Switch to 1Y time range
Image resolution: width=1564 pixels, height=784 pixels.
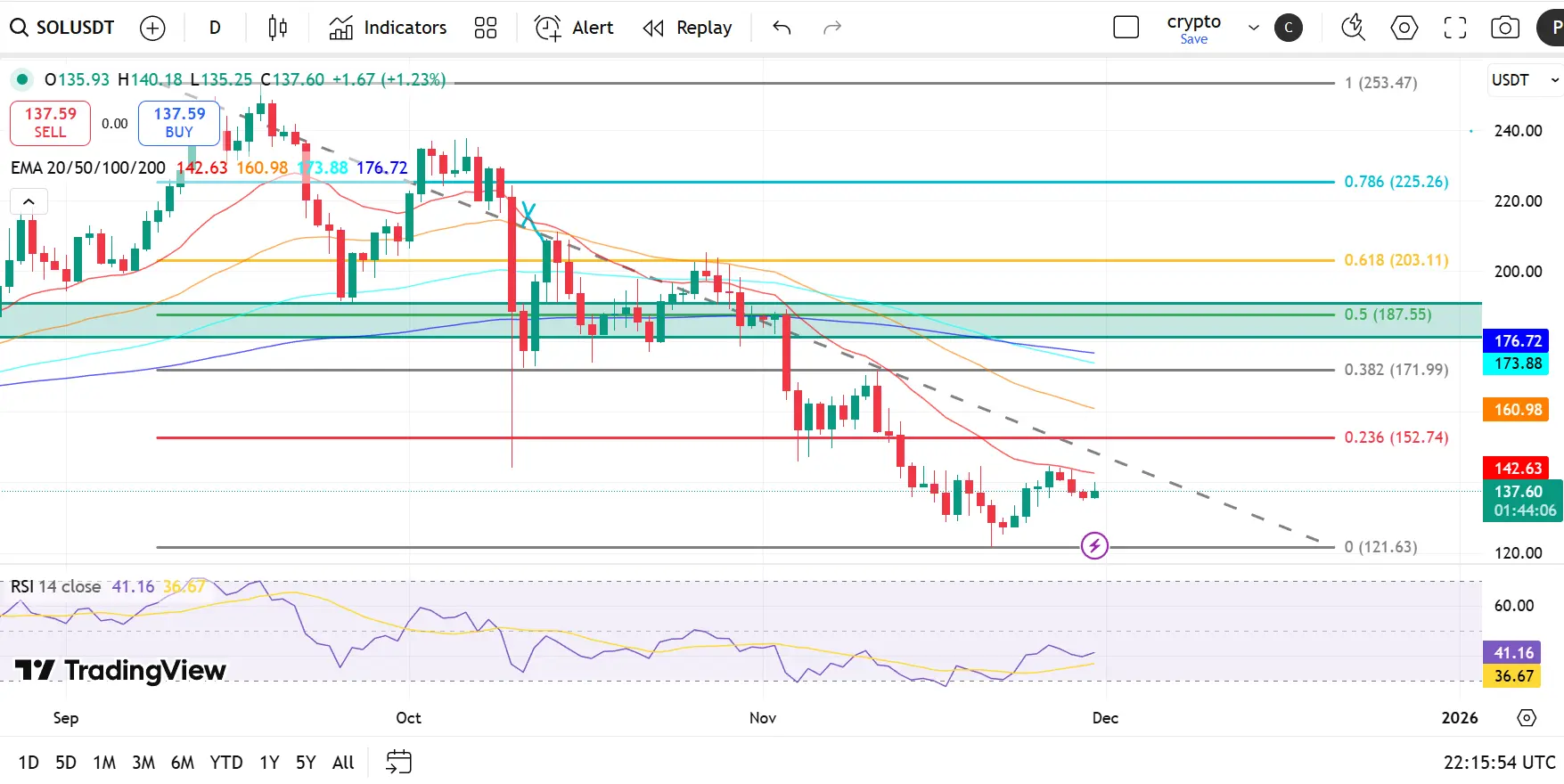tap(269, 763)
